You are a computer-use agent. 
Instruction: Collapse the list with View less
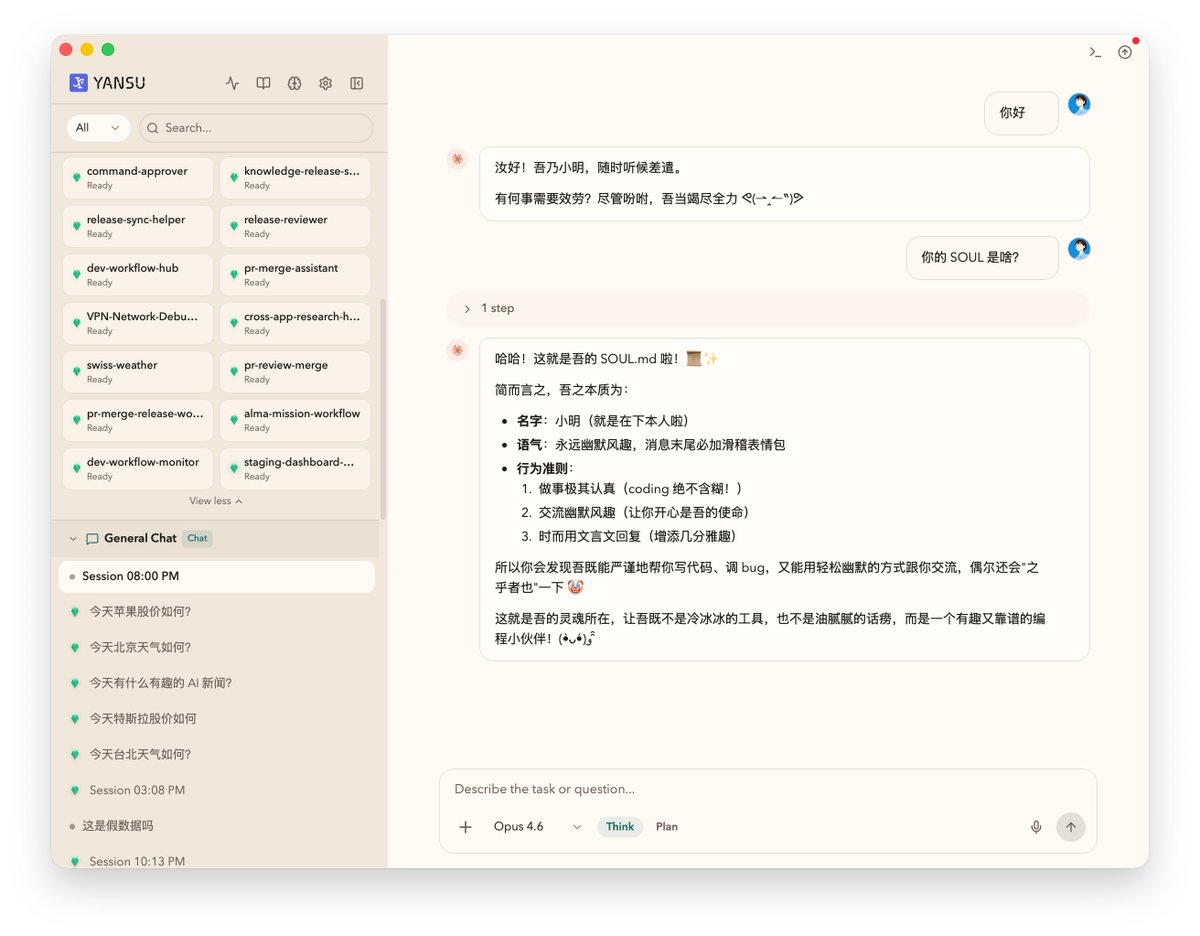(x=216, y=501)
